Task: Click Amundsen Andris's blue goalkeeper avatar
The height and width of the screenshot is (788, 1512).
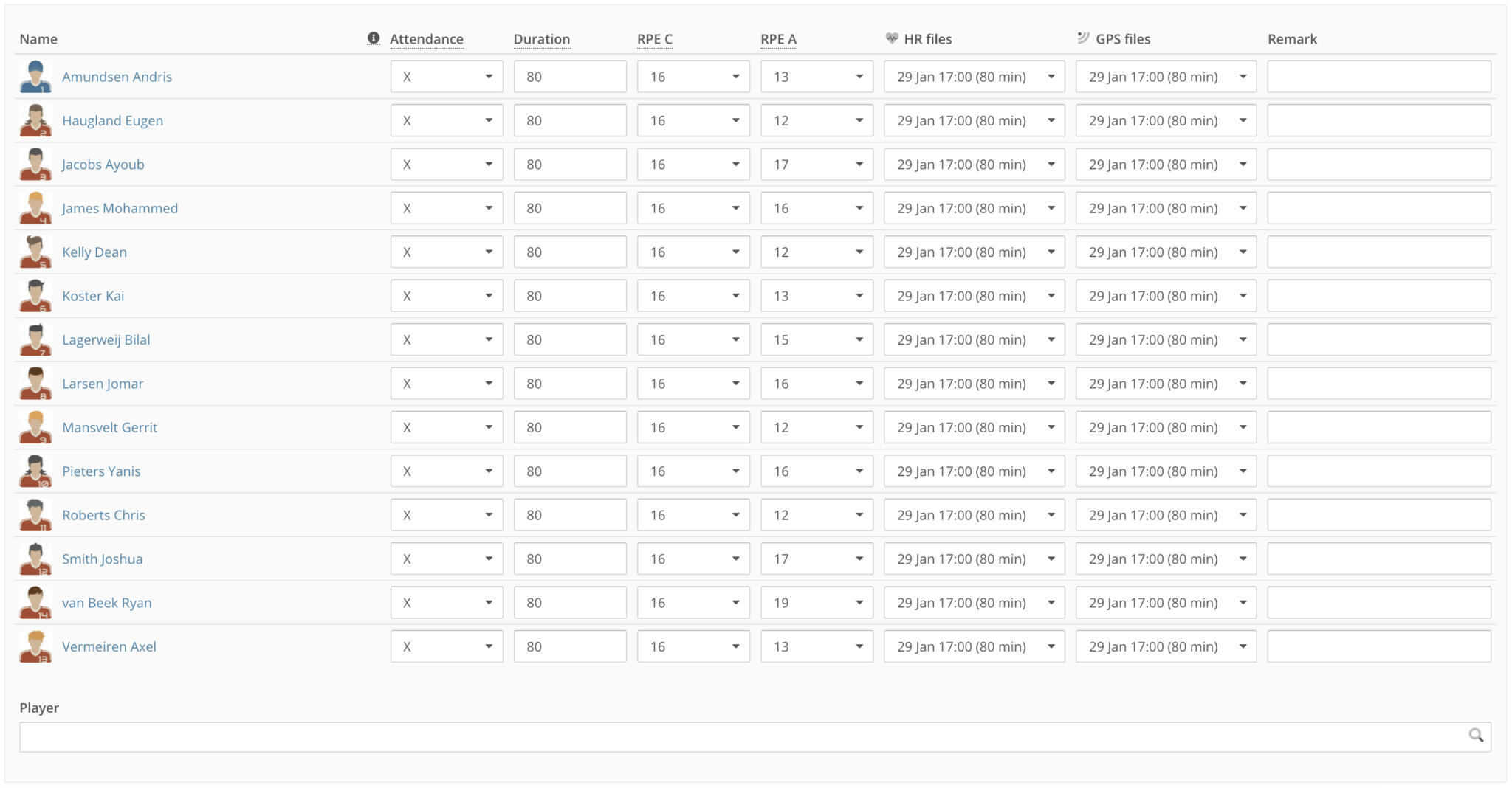Action: click(x=35, y=77)
